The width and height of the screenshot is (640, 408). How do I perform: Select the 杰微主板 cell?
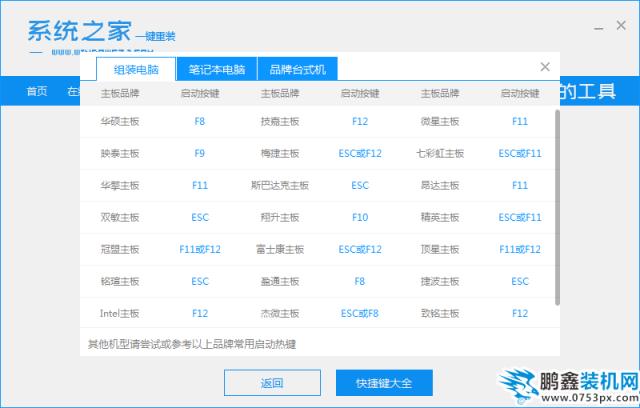tap(280, 313)
